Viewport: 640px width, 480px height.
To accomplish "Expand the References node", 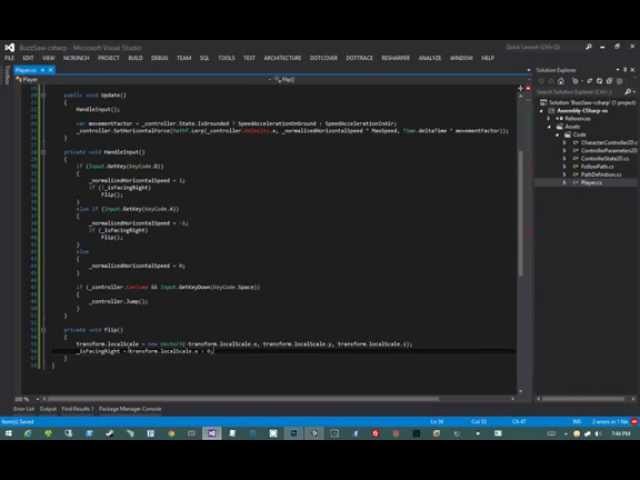I will click(x=549, y=118).
